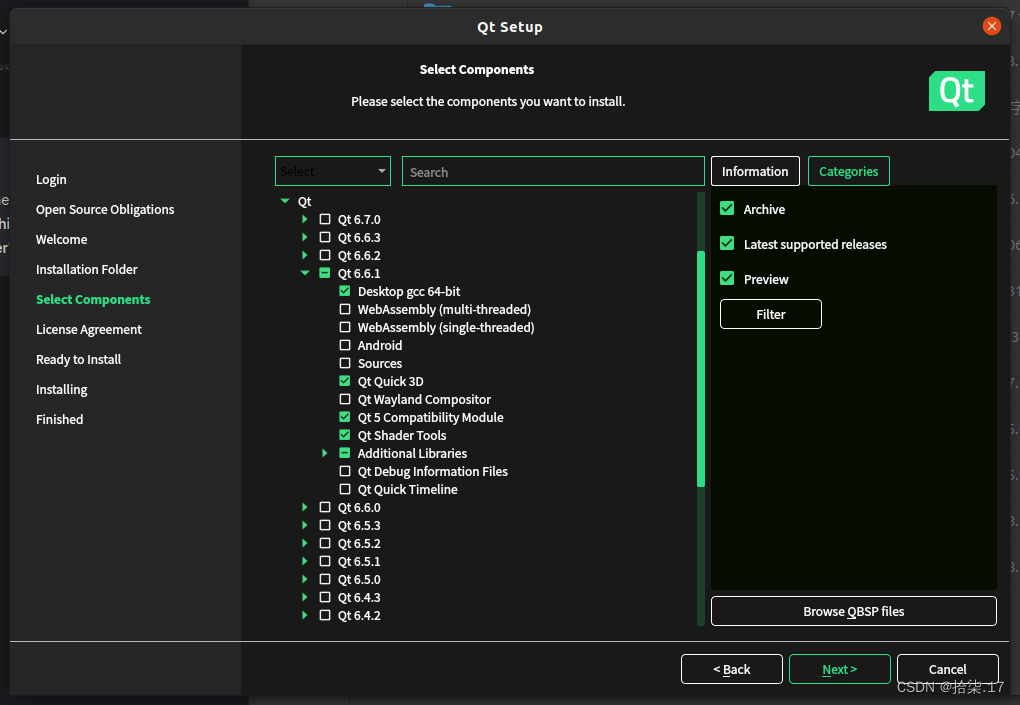Screen dimensions: 1020x705
Task: Click inside the Search components field
Action: [x=553, y=171]
